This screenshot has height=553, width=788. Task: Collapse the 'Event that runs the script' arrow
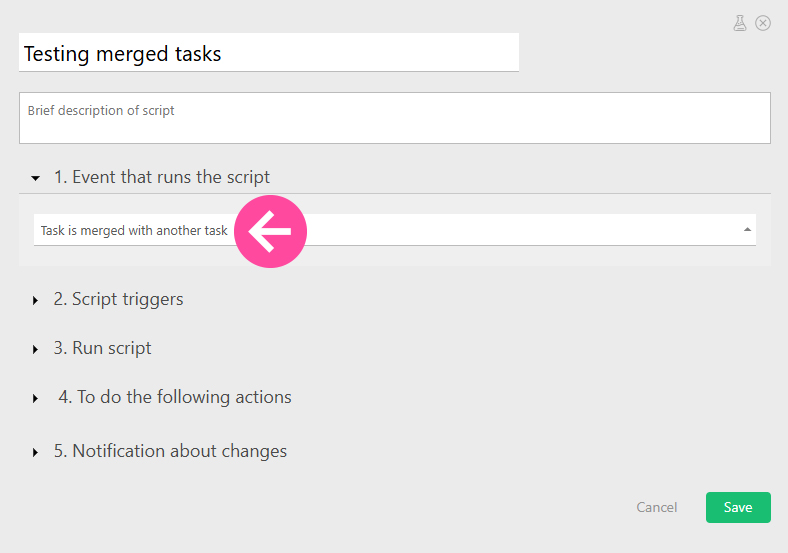click(36, 178)
